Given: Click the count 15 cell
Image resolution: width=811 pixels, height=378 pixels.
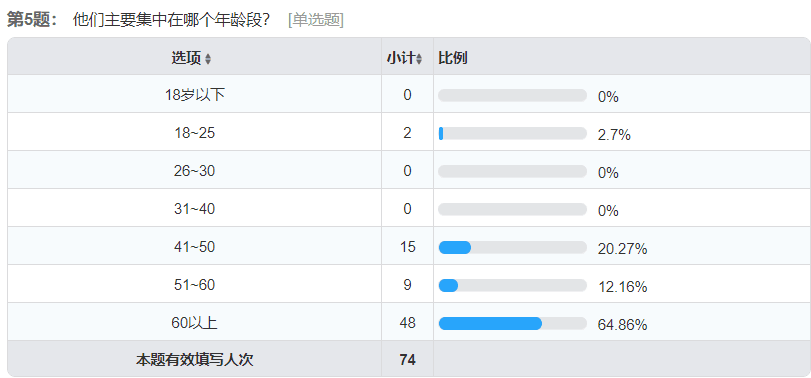Looking at the screenshot, I should (408, 247).
